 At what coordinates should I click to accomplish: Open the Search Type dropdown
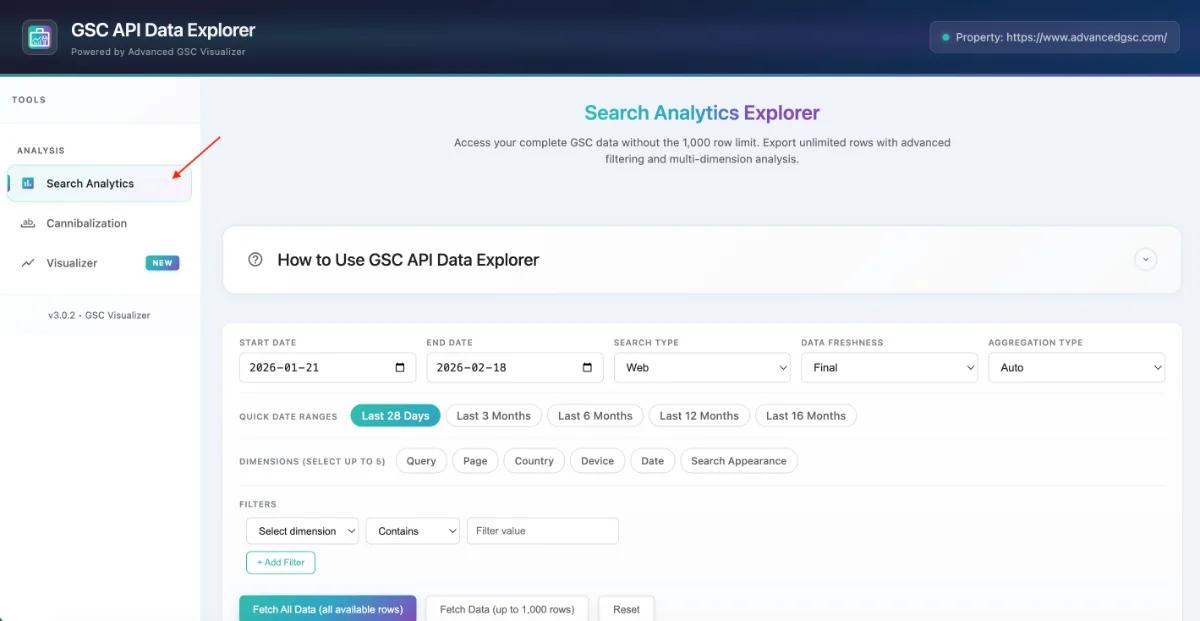point(702,368)
